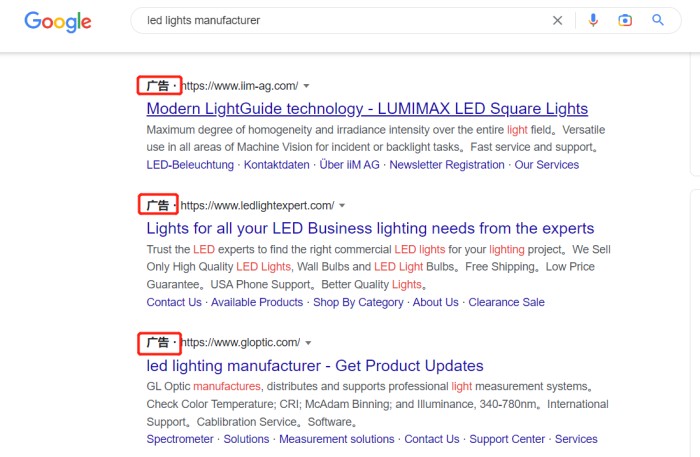700x457 pixels.
Task: Open the Spectrometer sitelink
Action: point(180,439)
